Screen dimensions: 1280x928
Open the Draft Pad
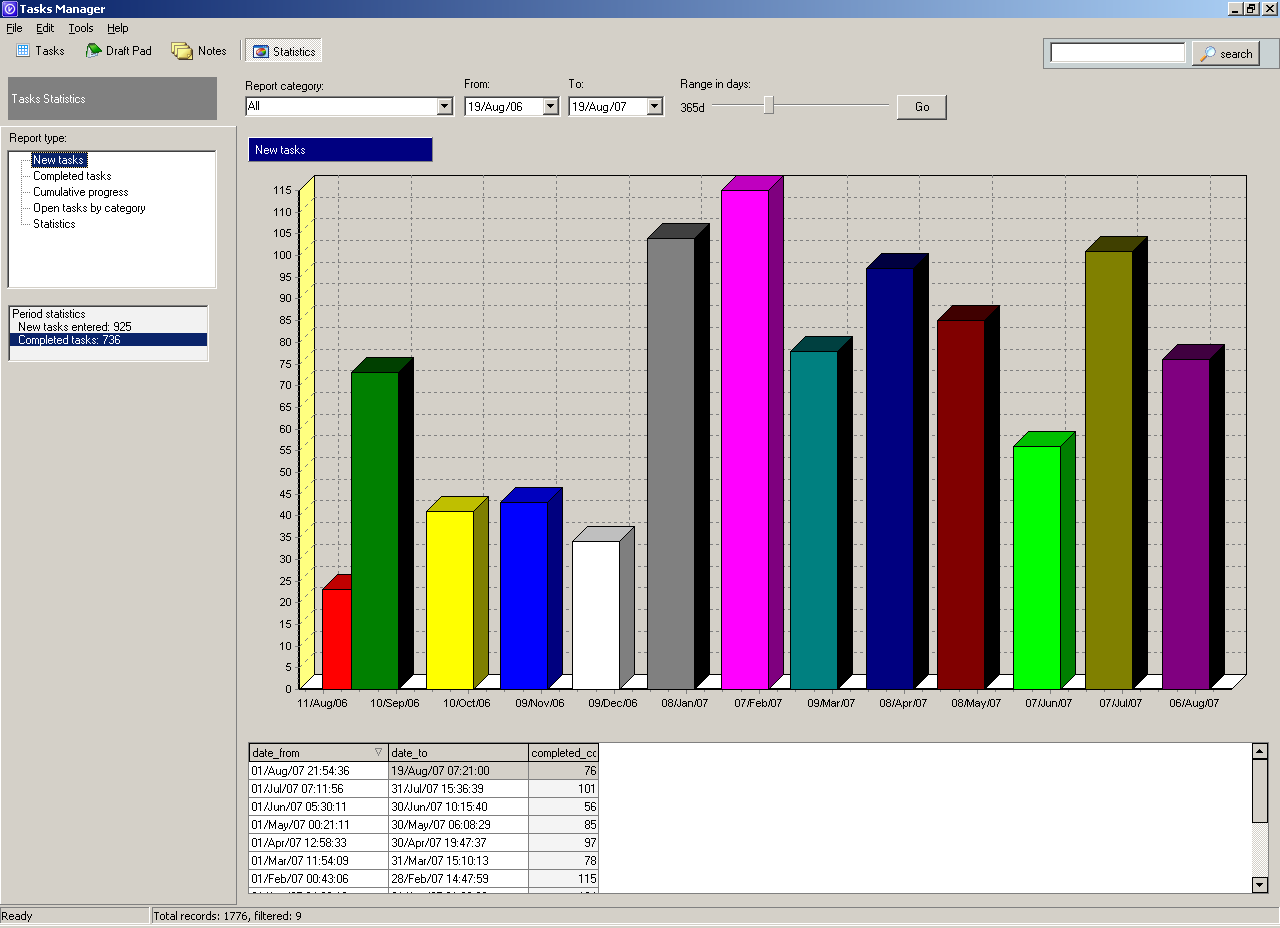[118, 50]
